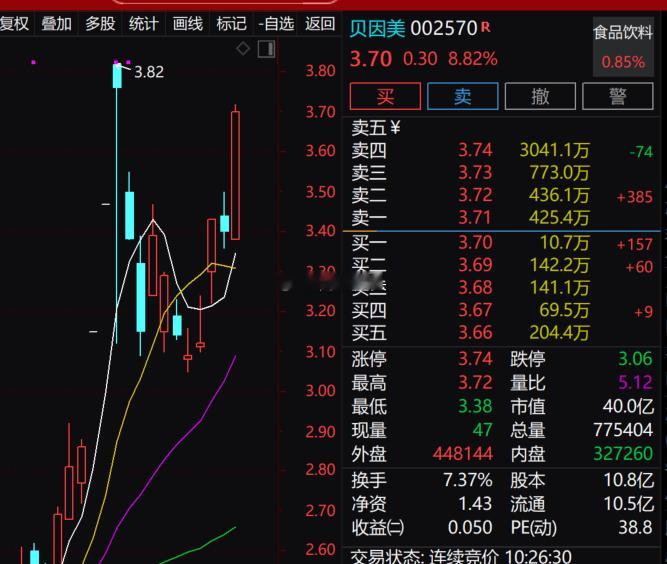Image resolution: width=667 pixels, height=564 pixels.
Task: Click the stock name 贝因美
Action: click(377, 28)
